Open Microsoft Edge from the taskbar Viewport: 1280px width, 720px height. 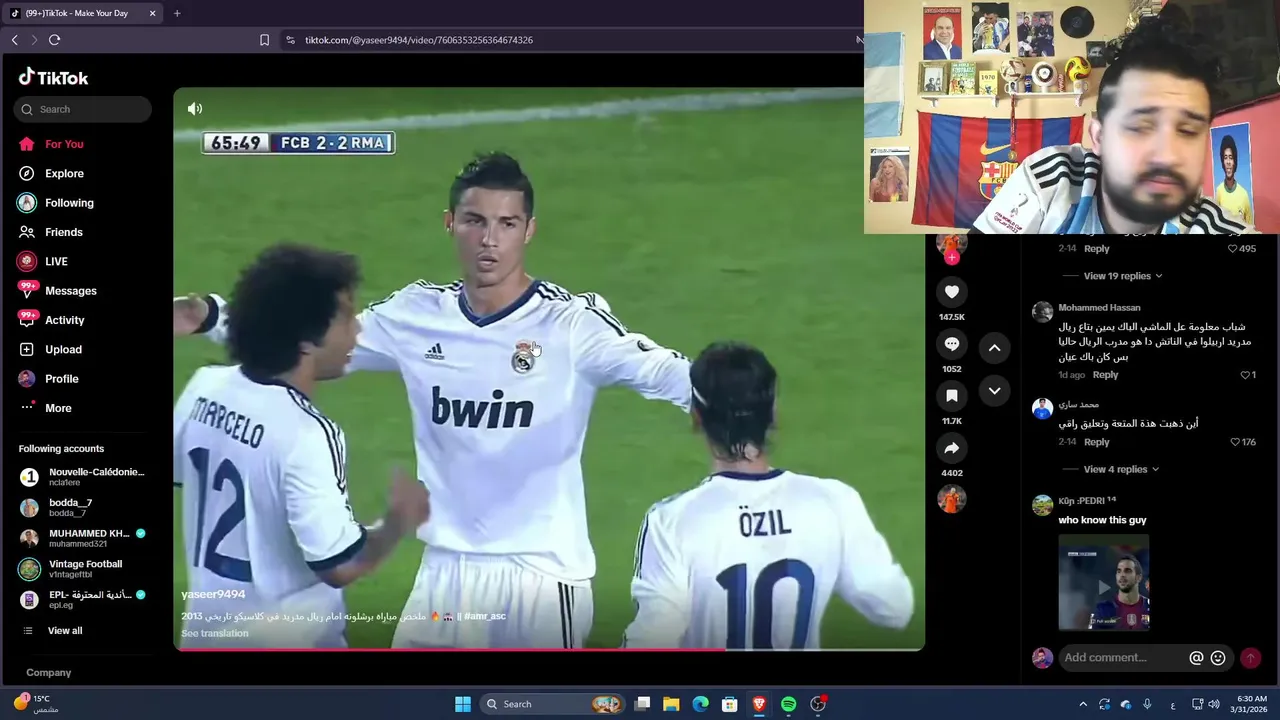(x=700, y=704)
